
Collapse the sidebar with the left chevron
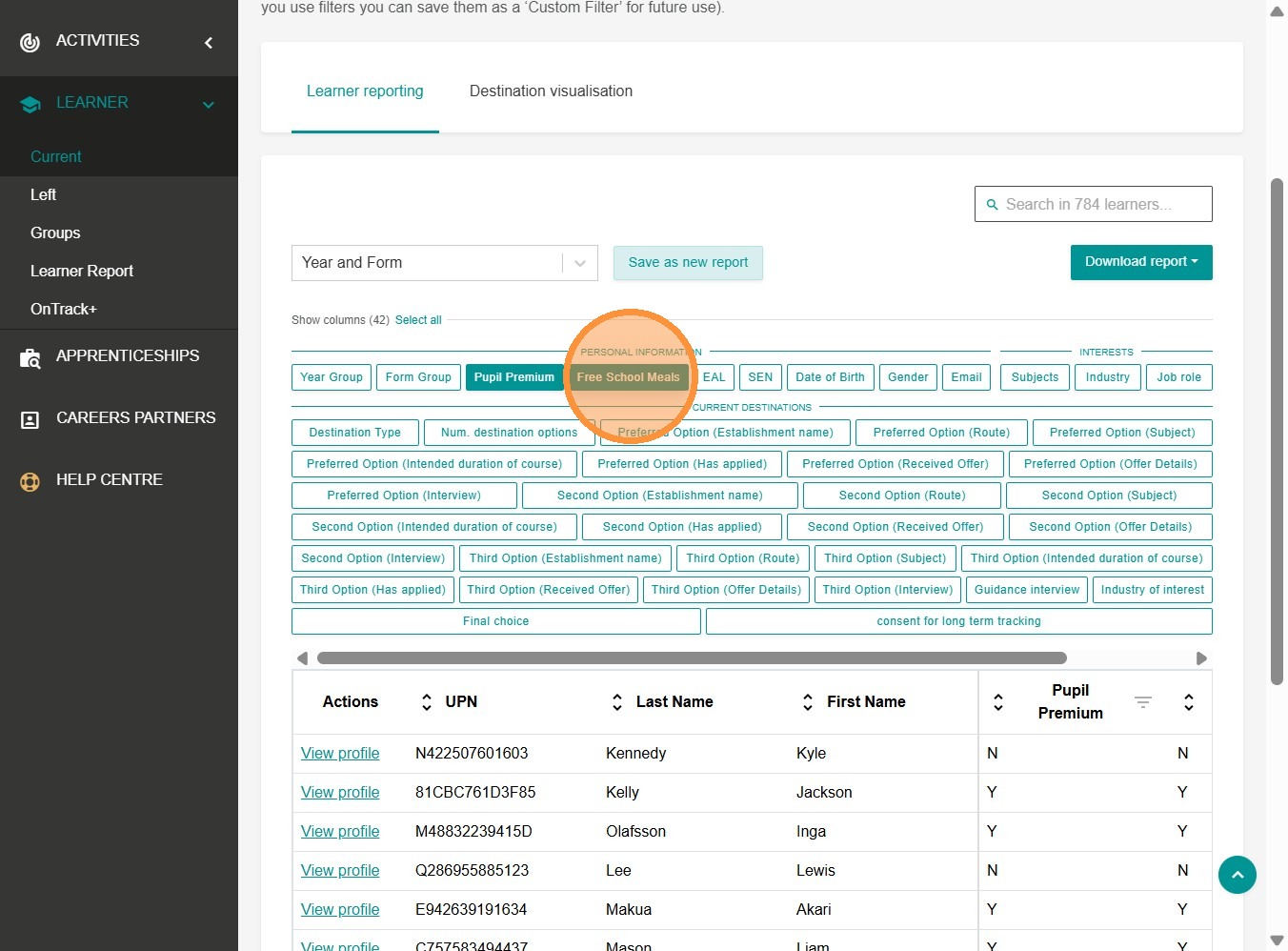point(209,42)
